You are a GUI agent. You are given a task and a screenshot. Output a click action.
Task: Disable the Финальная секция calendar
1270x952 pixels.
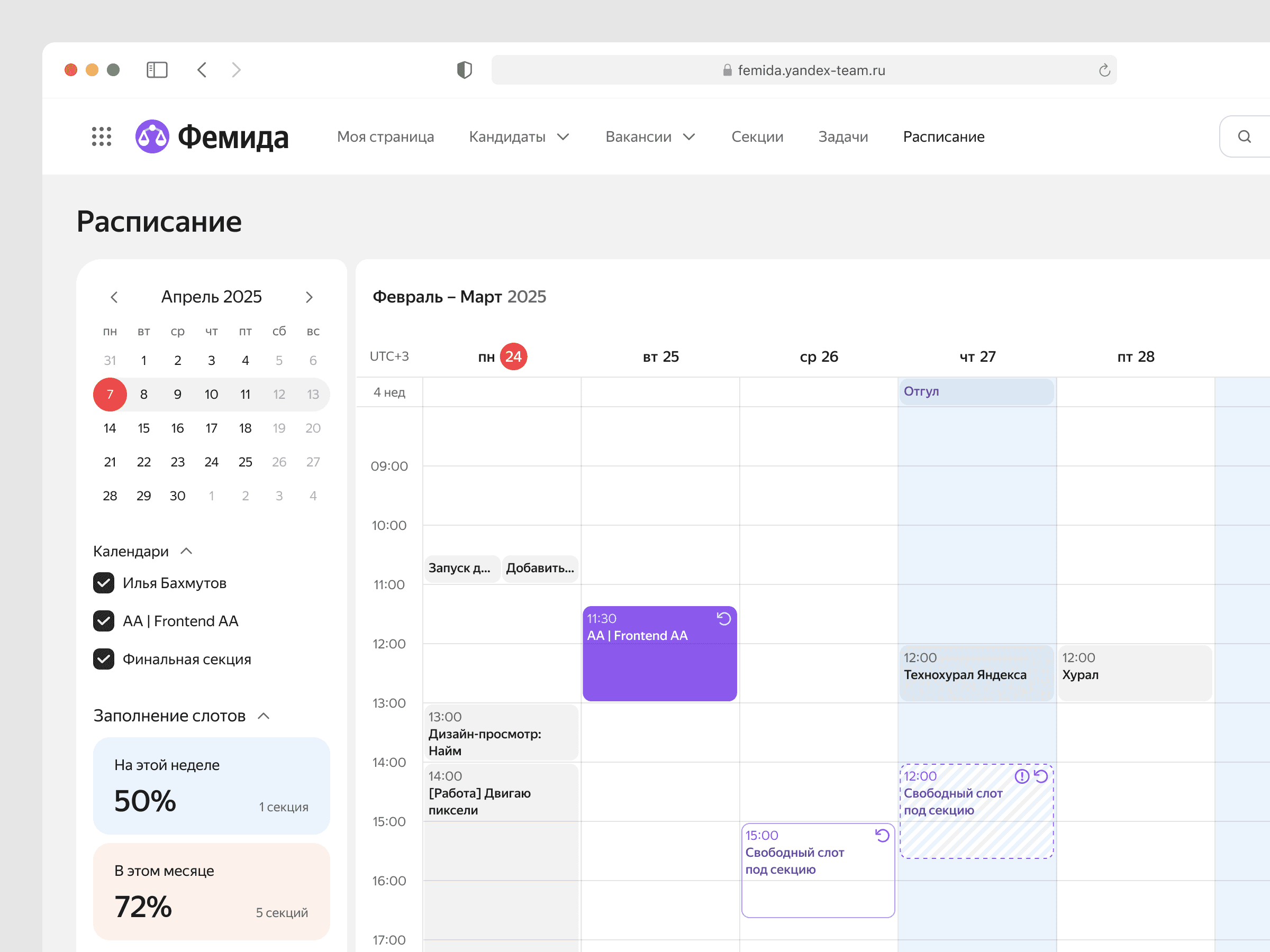(104, 660)
